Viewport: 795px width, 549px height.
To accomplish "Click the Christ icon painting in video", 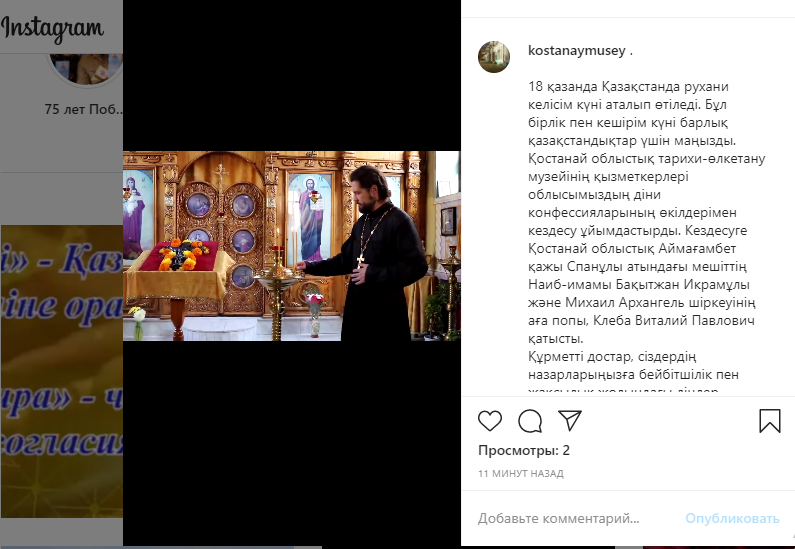I will [310, 218].
